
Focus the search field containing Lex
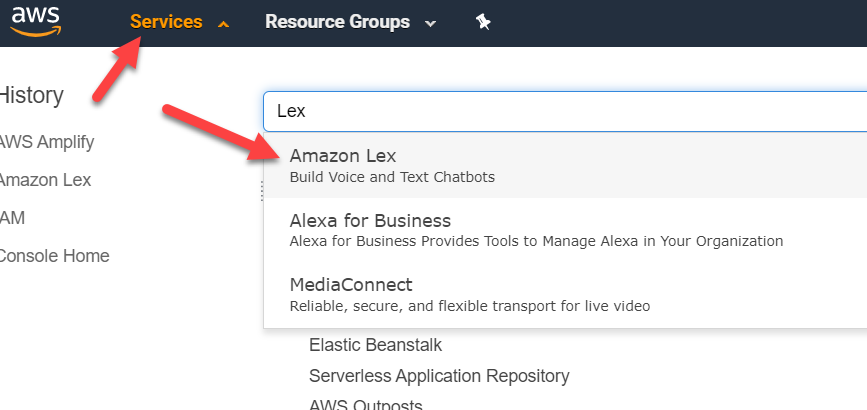tap(565, 111)
